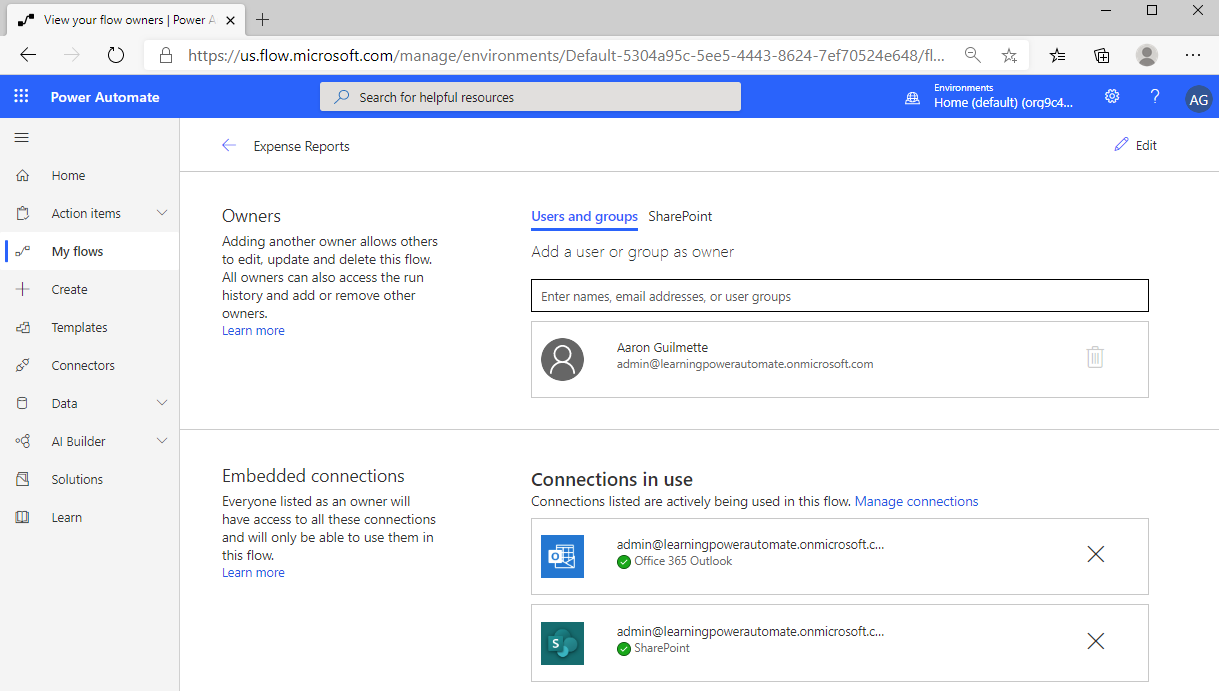Viewport: 1219px width, 691px height.
Task: Click the Data cylinder icon
Action: tap(23, 403)
